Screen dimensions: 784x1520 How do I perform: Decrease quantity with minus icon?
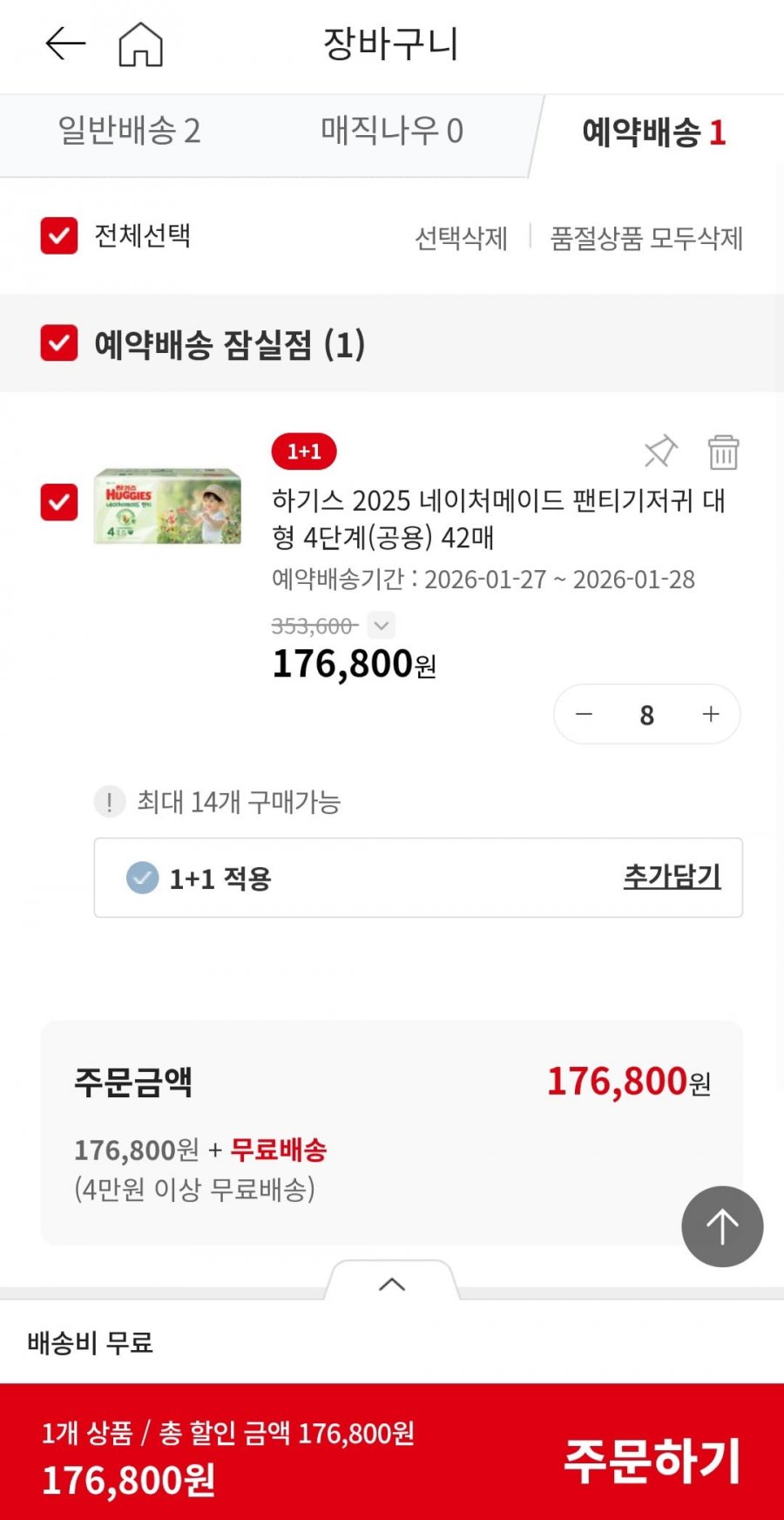pyautogui.click(x=584, y=715)
